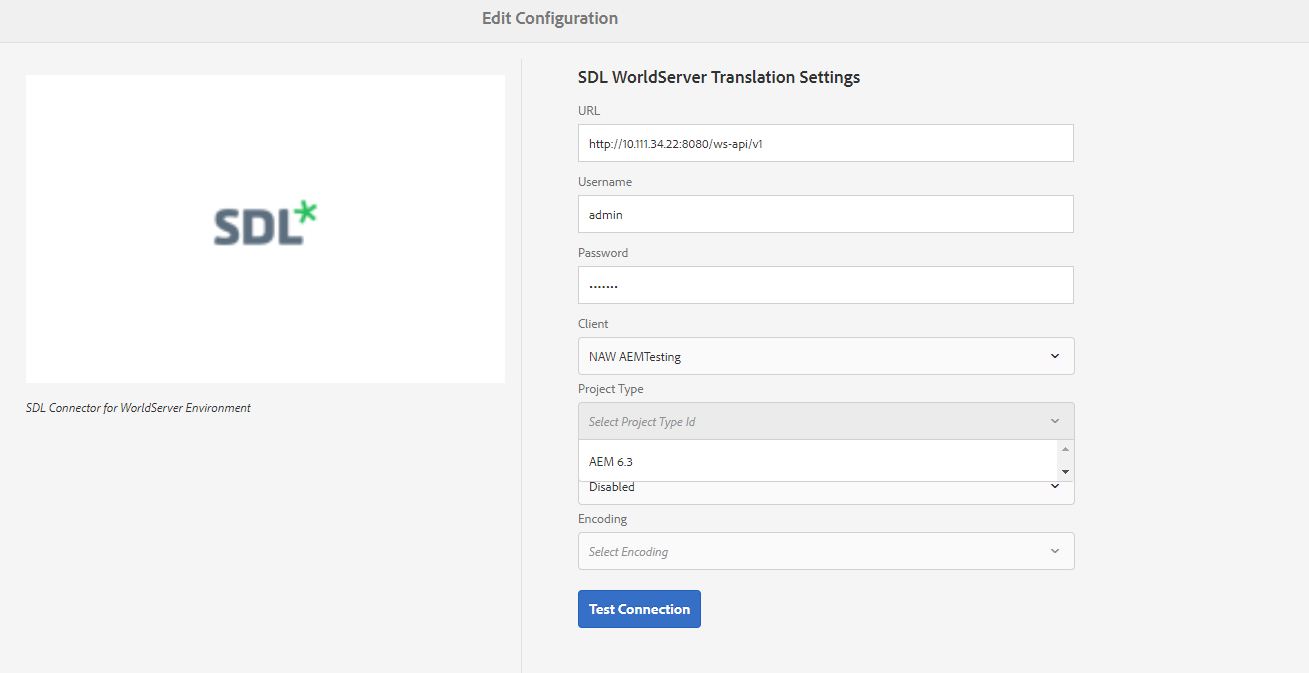Open the Select Encoding dropdown
The height and width of the screenshot is (673, 1309).
click(x=826, y=551)
